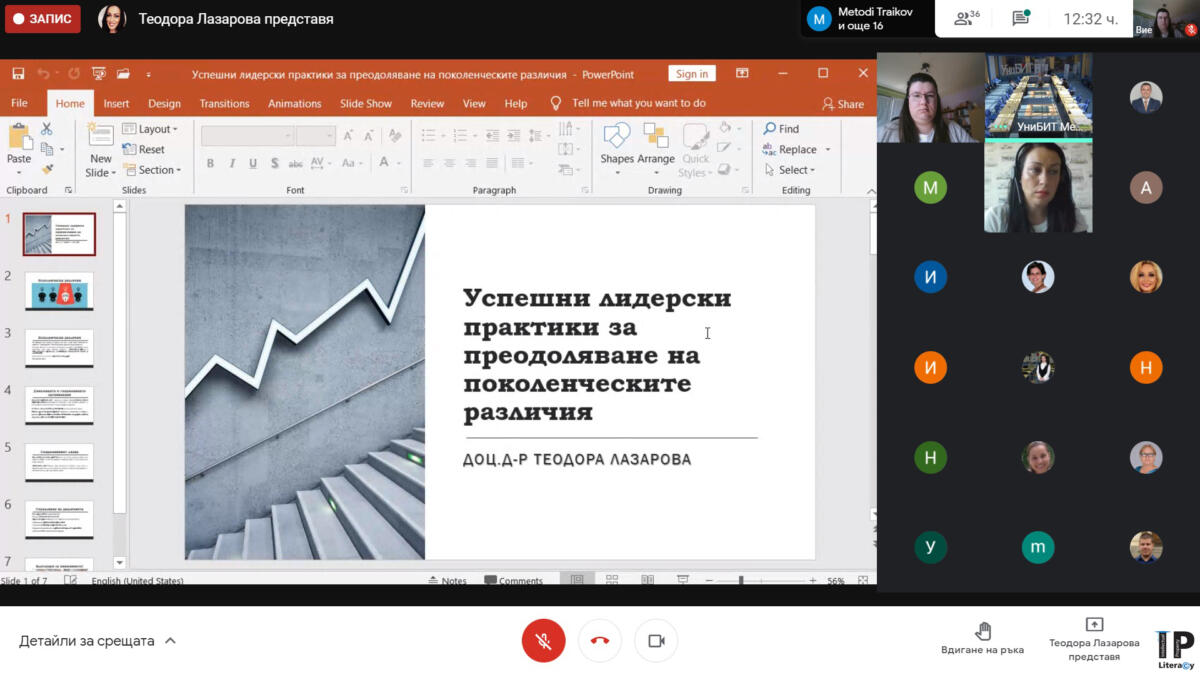Open the Help tab
The width and height of the screenshot is (1200, 675).
tap(515, 103)
